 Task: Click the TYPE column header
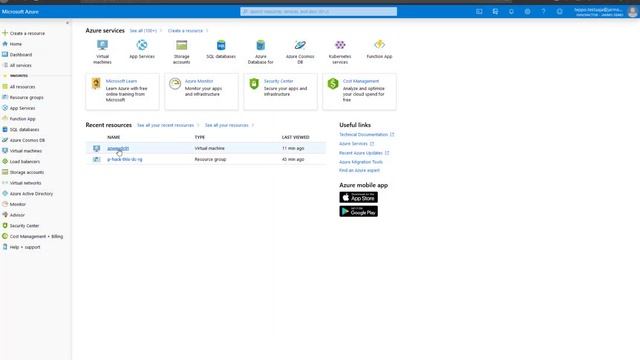[x=200, y=137]
